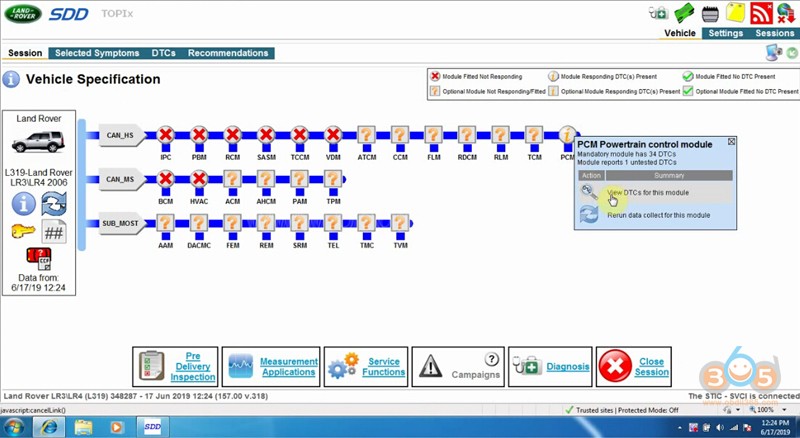800x438 pixels.
Task: Open the RCM module icon
Action: pos(233,135)
